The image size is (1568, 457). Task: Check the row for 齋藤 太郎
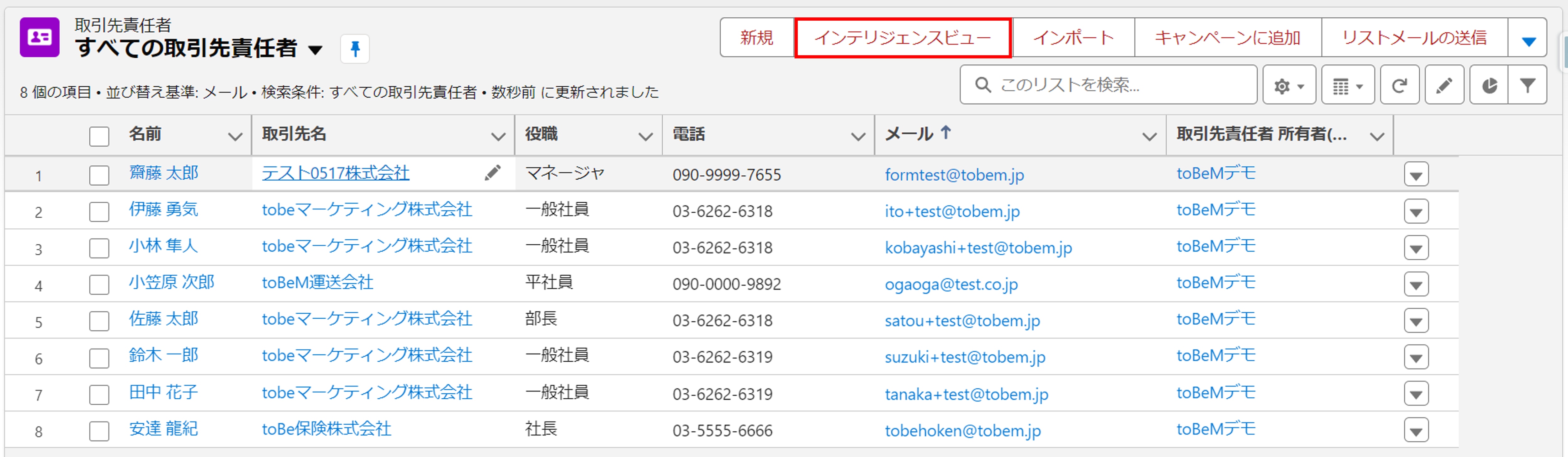point(99,175)
